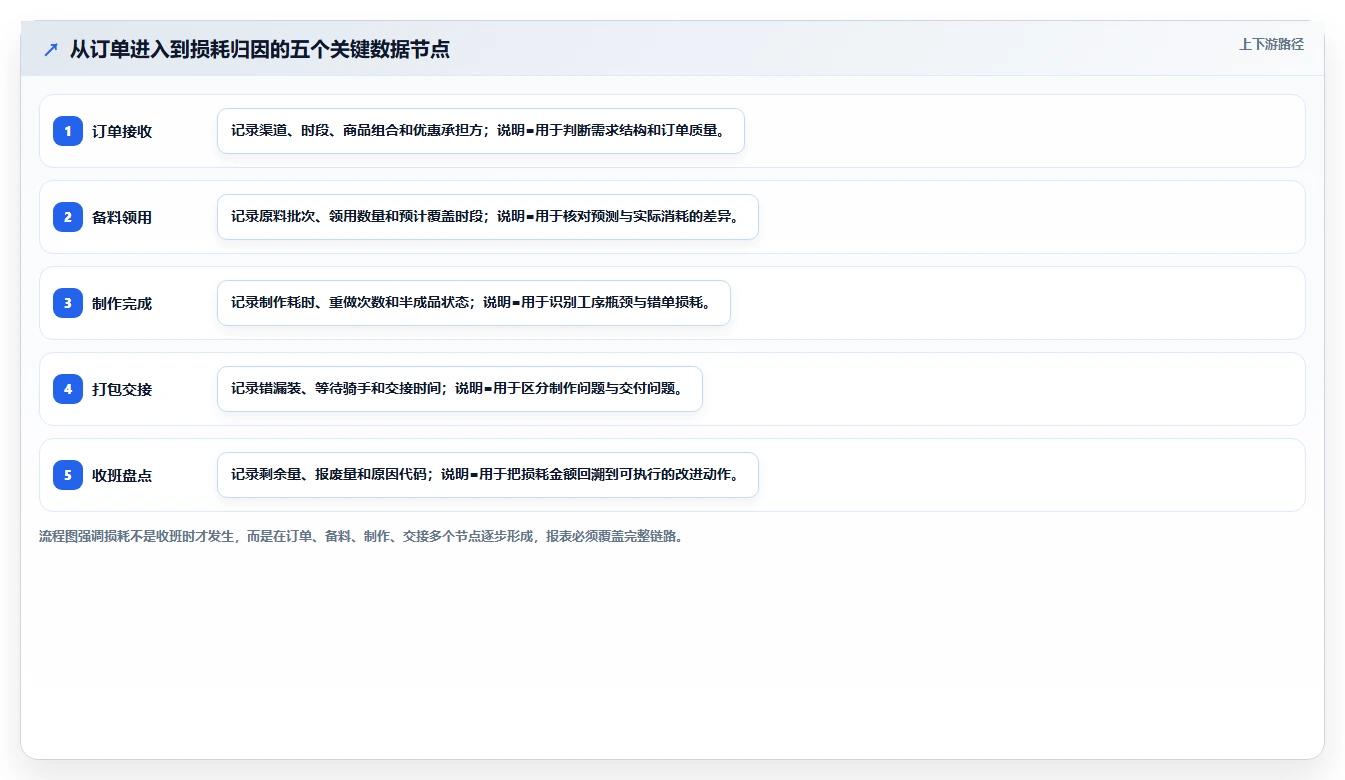
Task: Click step number 3 badge
Action: tap(68, 303)
